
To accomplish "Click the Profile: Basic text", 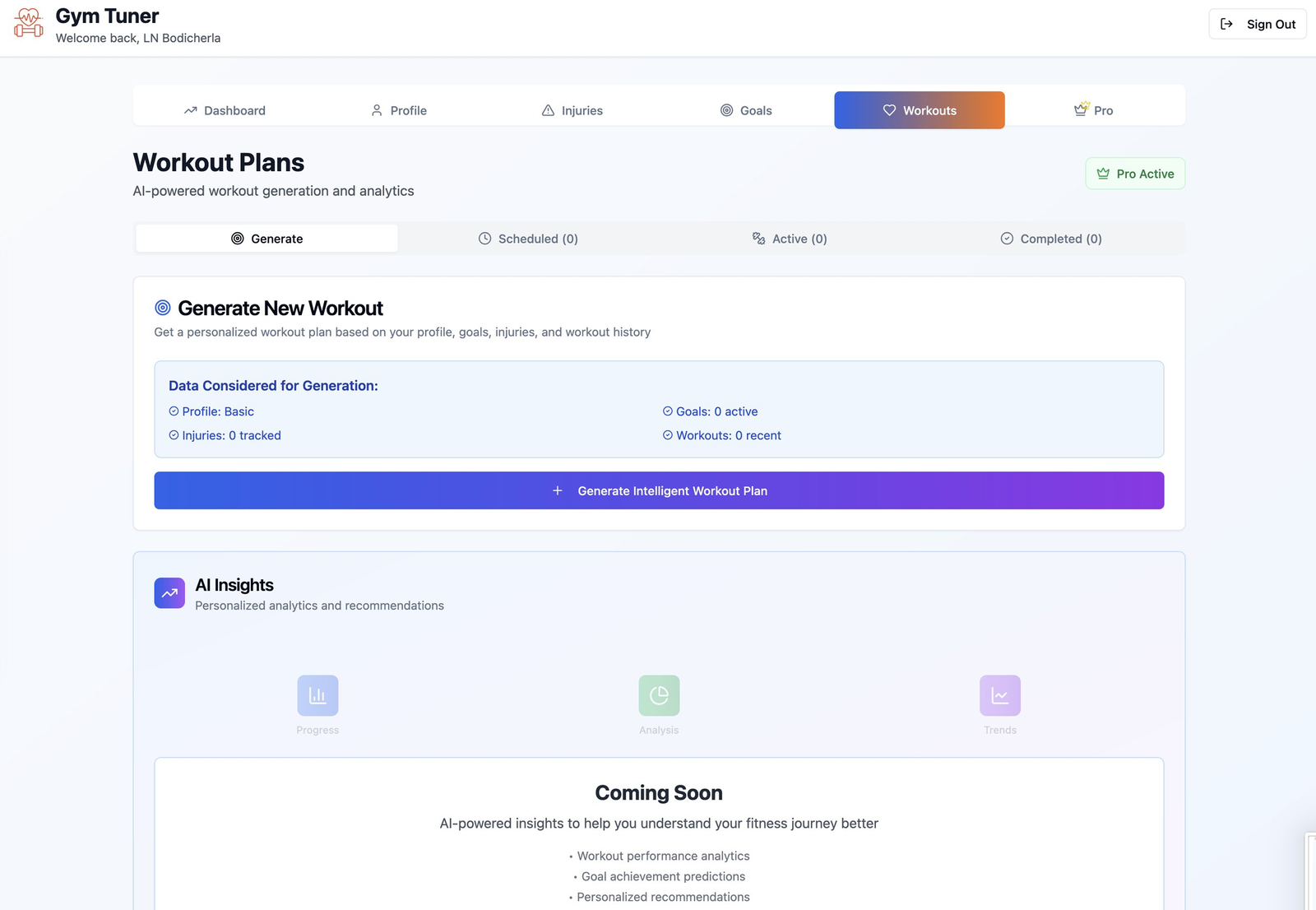I will 218,411.
